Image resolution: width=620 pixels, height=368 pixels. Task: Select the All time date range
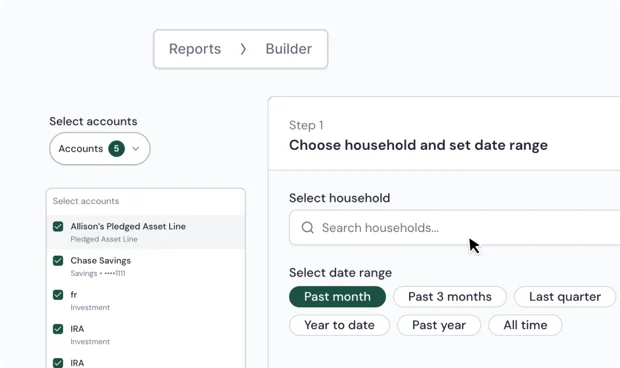point(525,325)
